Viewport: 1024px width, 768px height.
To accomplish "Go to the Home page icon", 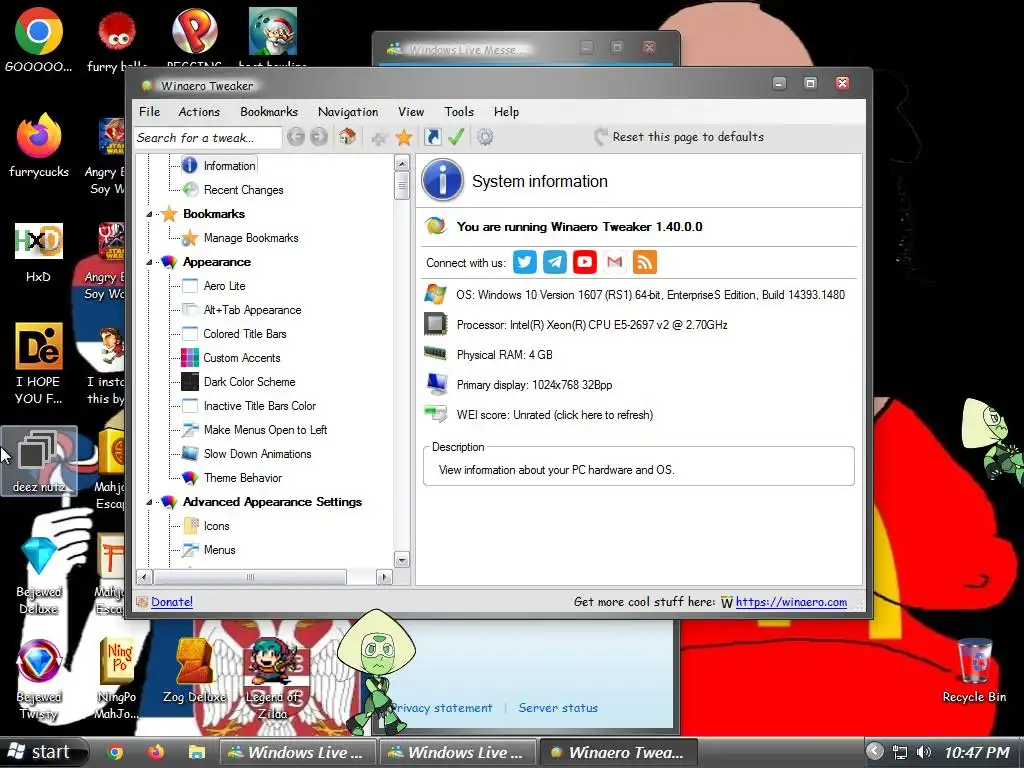I will point(347,137).
